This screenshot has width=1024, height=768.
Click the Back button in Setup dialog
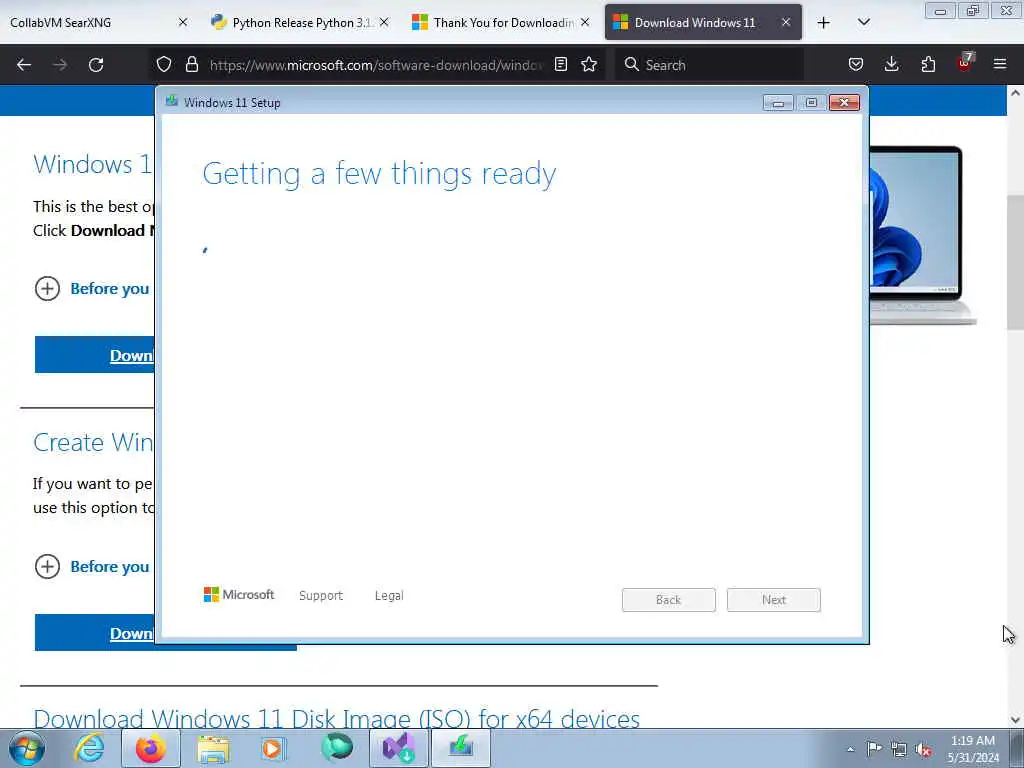pyautogui.click(x=669, y=600)
